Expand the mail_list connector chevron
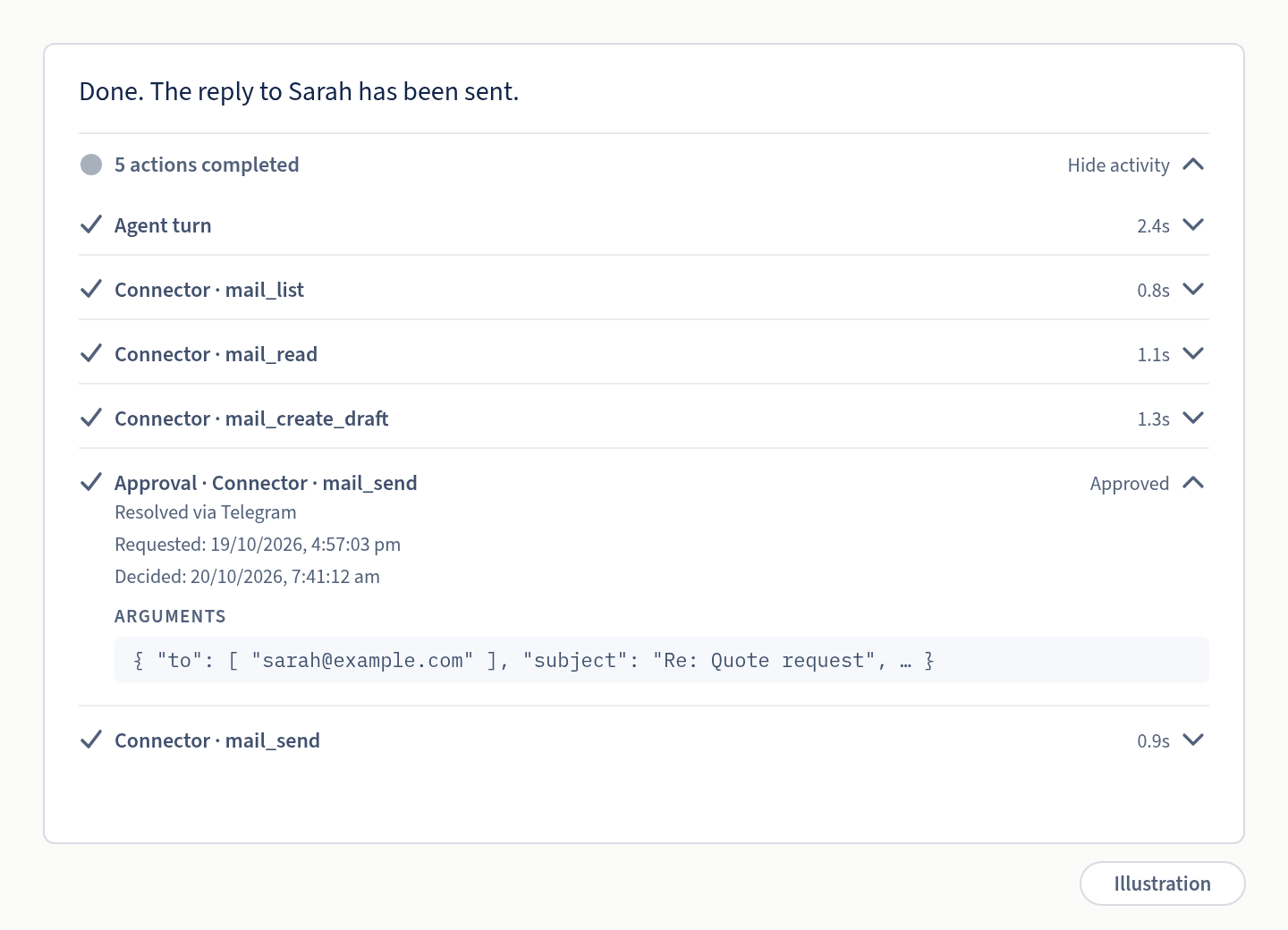 pyautogui.click(x=1193, y=289)
